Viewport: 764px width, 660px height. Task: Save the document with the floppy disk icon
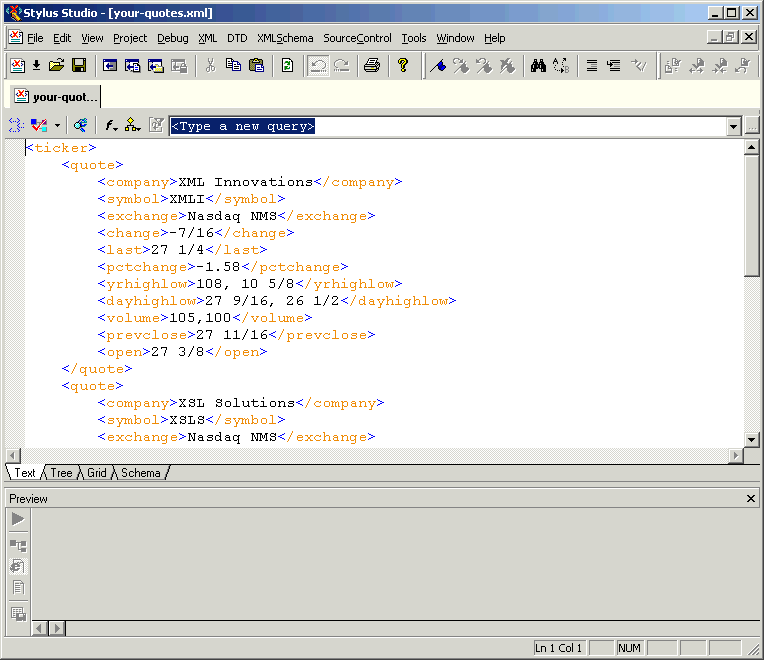pyautogui.click(x=78, y=66)
